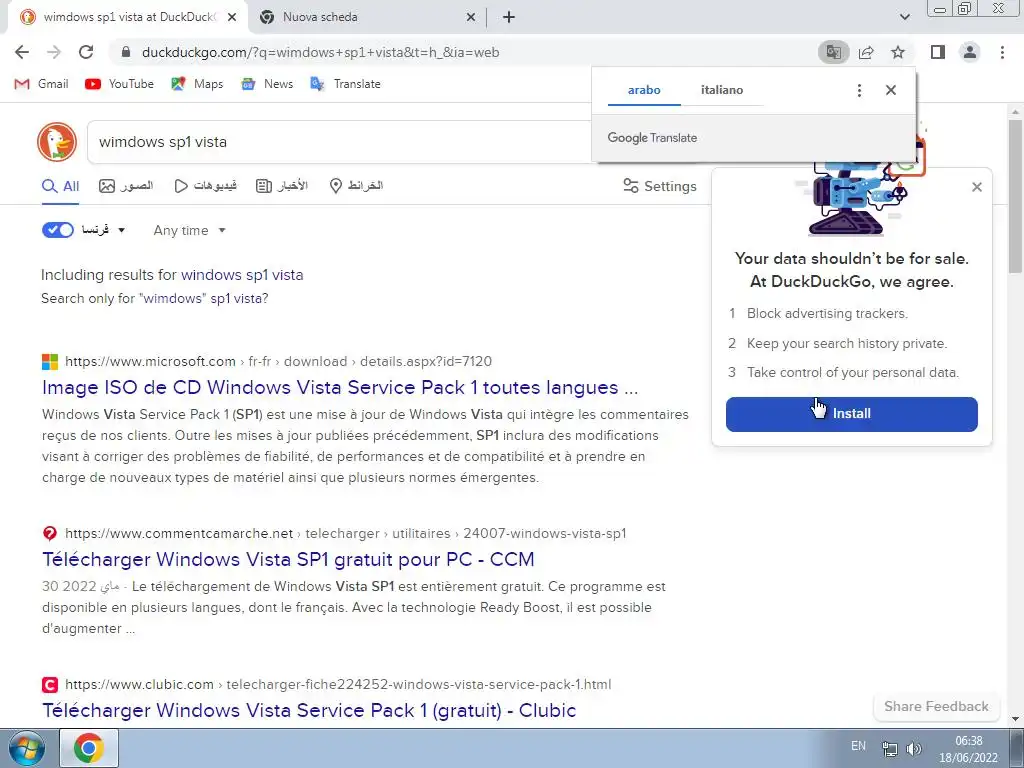Viewport: 1024px width, 768px height.
Task: Open the browser side panel
Action: pyautogui.click(x=938, y=52)
